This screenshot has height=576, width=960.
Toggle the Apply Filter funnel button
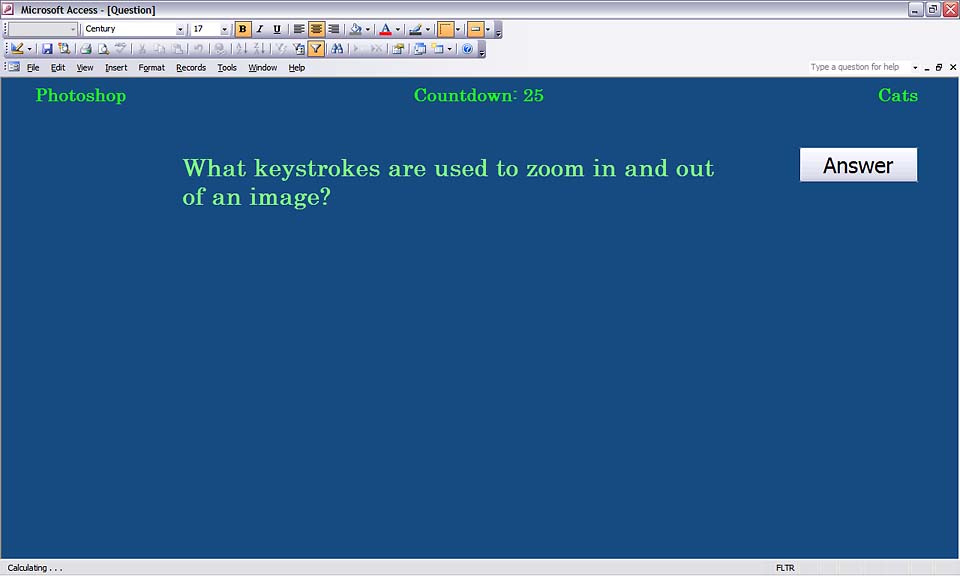tap(316, 49)
